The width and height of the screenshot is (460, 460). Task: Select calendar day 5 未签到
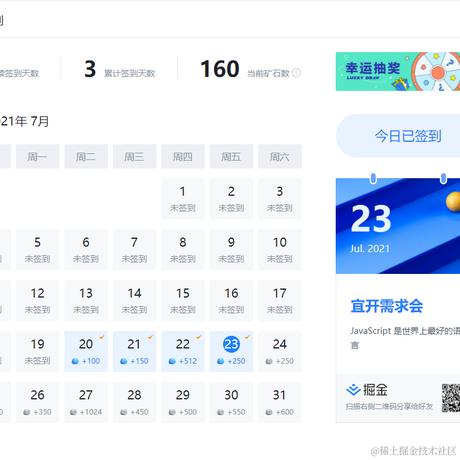pos(37,250)
